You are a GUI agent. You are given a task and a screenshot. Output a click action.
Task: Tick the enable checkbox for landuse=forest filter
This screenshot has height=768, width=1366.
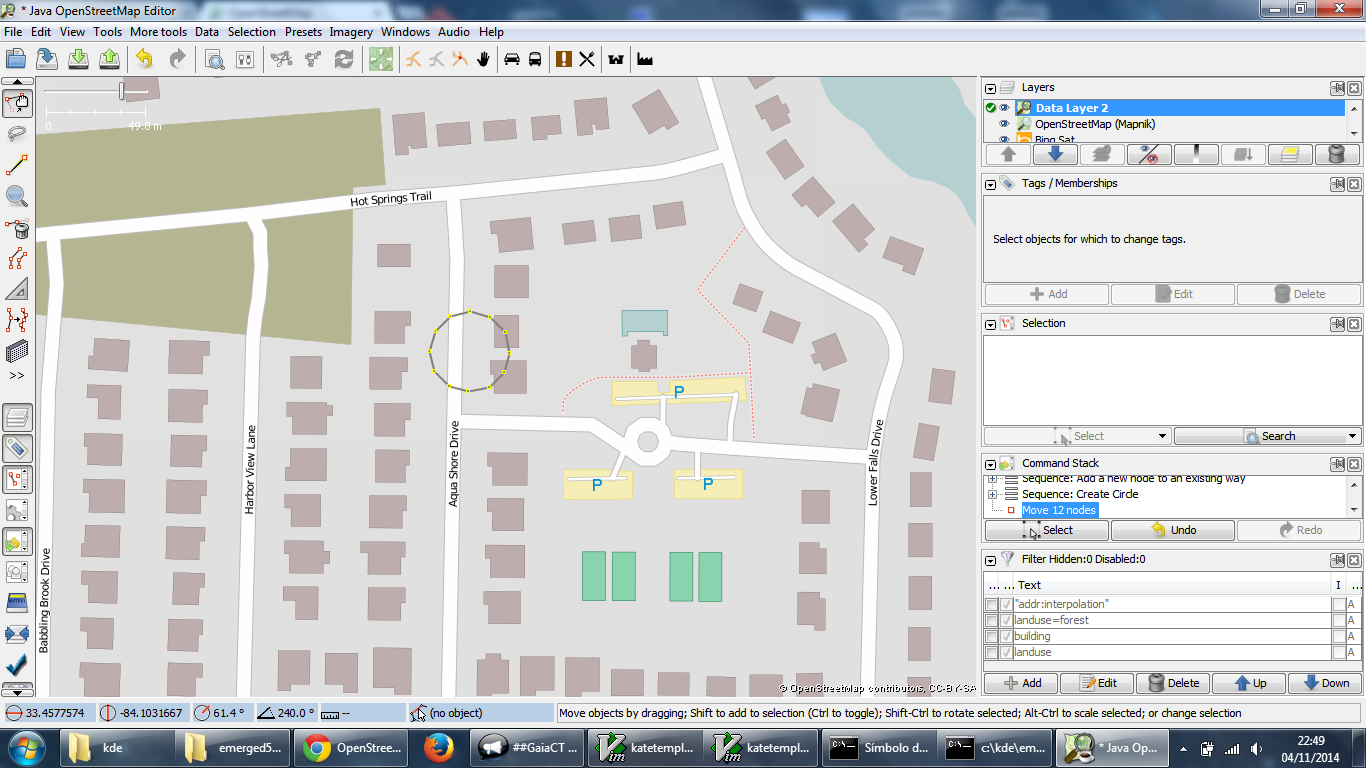(991, 620)
